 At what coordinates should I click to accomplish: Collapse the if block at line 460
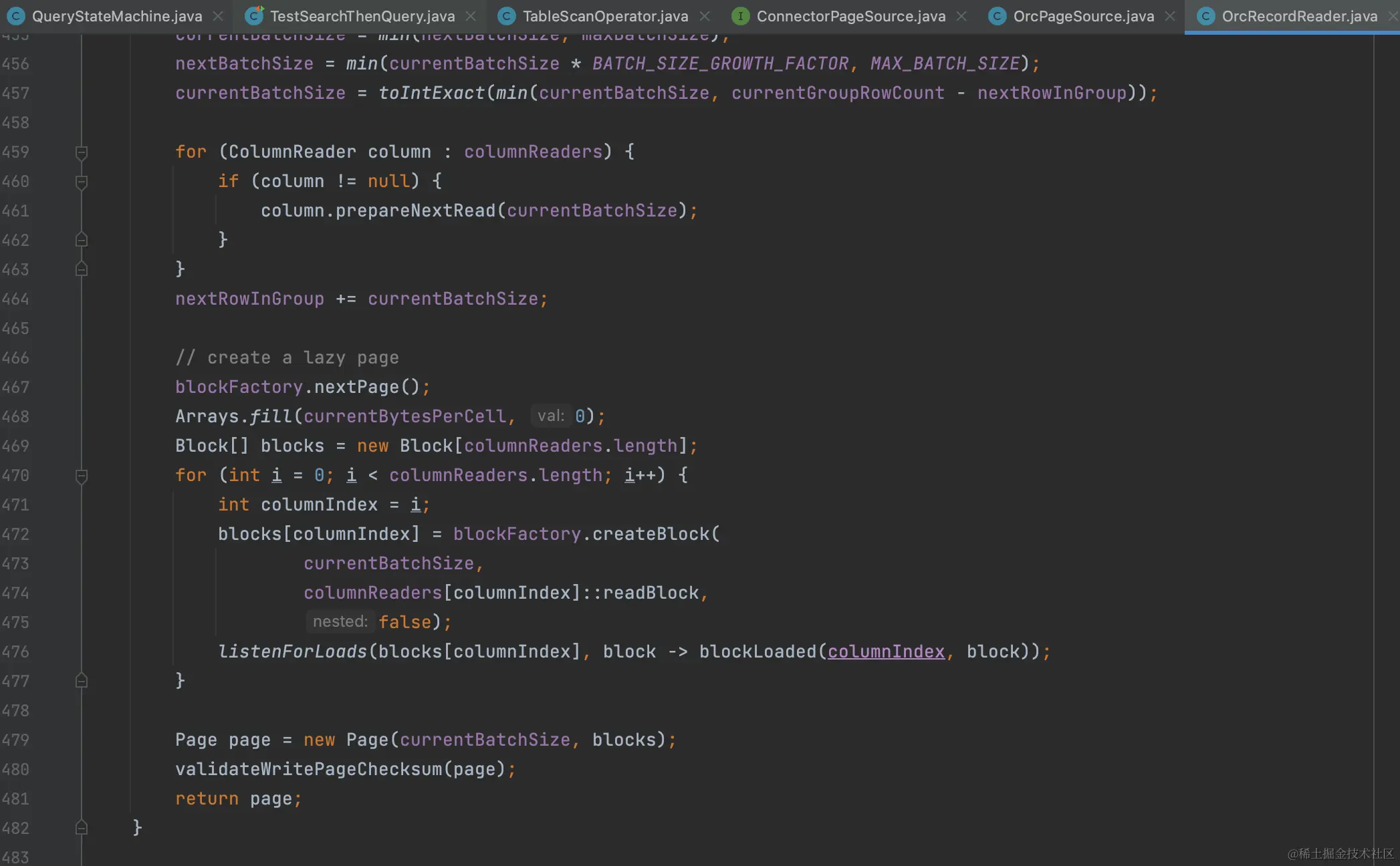[82, 182]
